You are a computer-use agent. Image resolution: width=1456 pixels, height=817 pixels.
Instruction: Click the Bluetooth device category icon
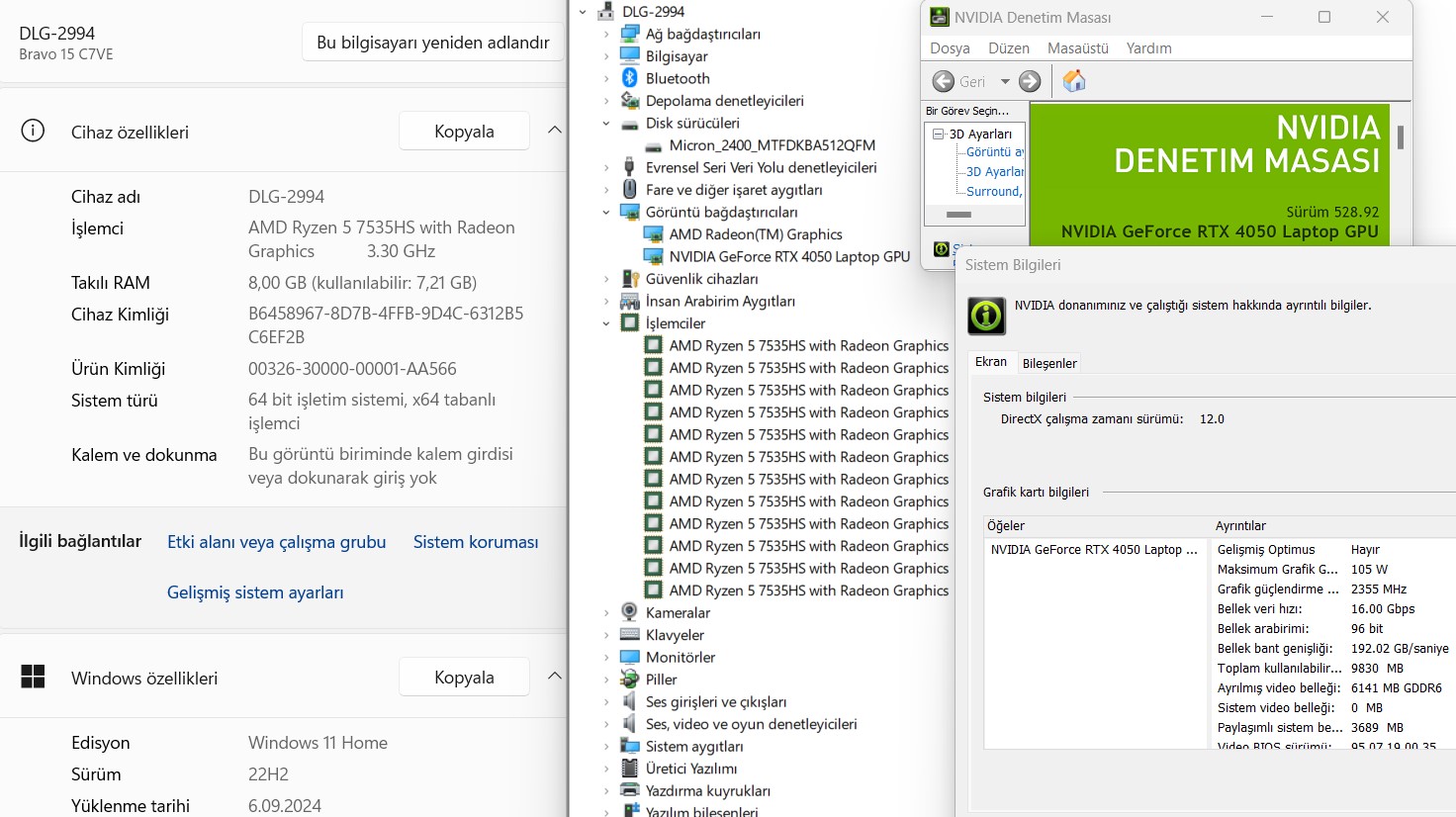(x=629, y=78)
